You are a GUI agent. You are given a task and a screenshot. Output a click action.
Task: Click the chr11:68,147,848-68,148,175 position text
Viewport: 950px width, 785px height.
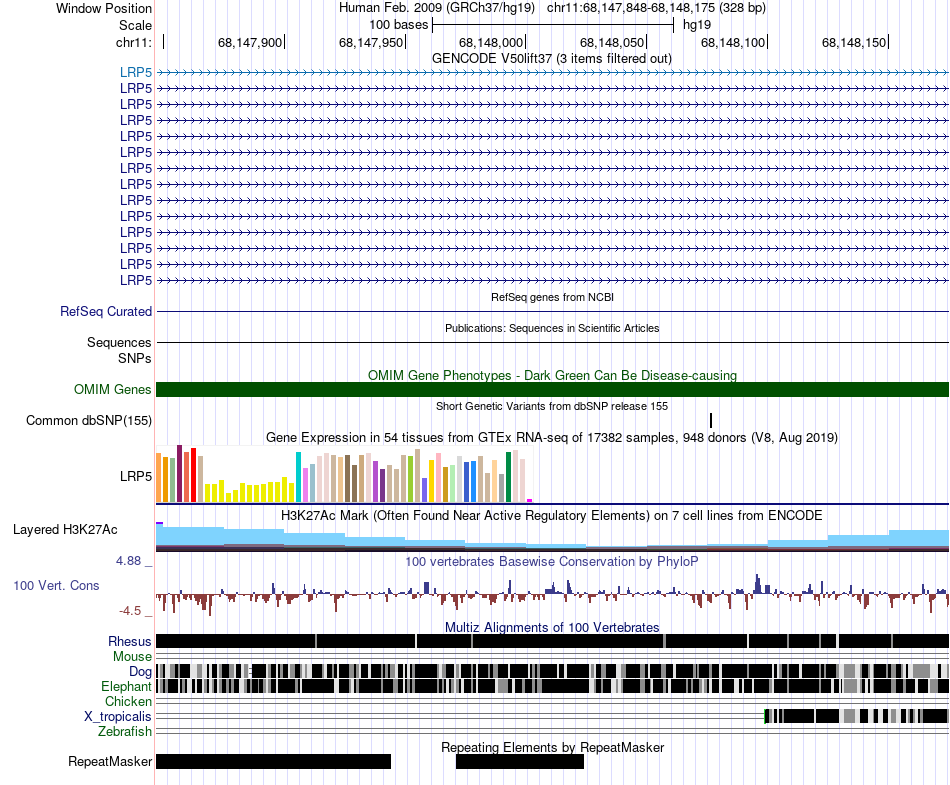tap(656, 8)
